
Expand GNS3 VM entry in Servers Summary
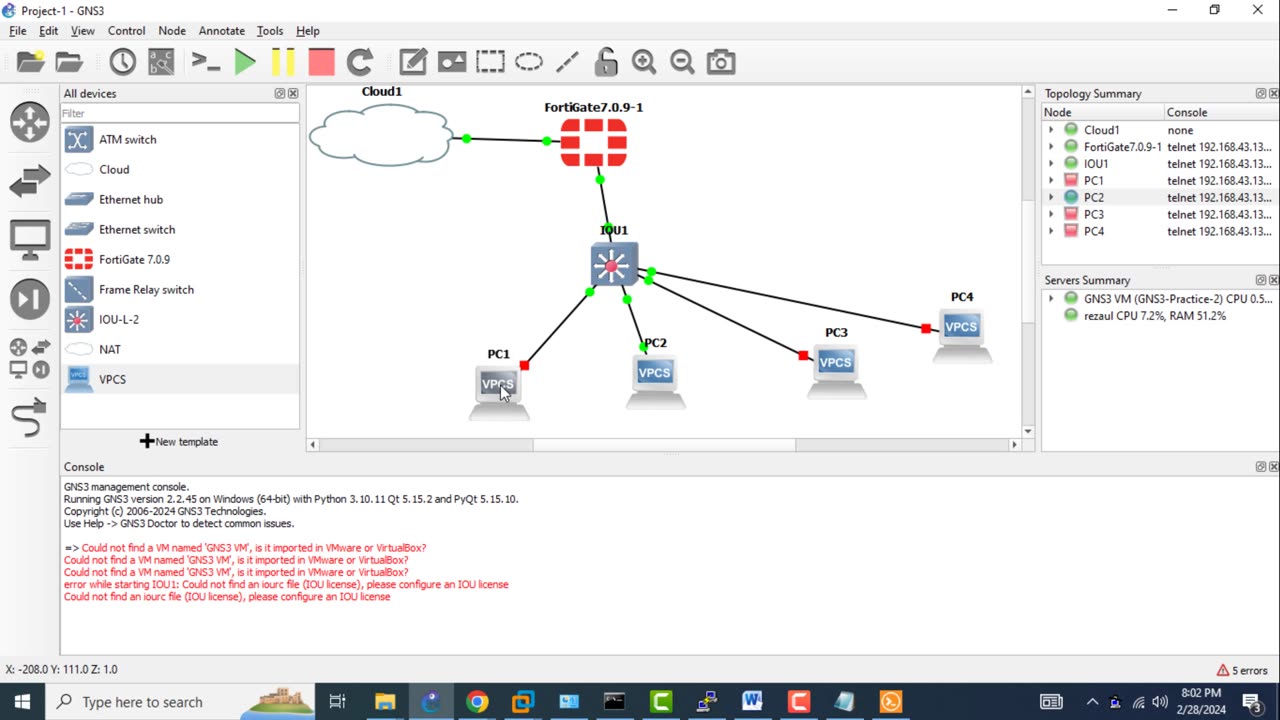pos(1051,298)
